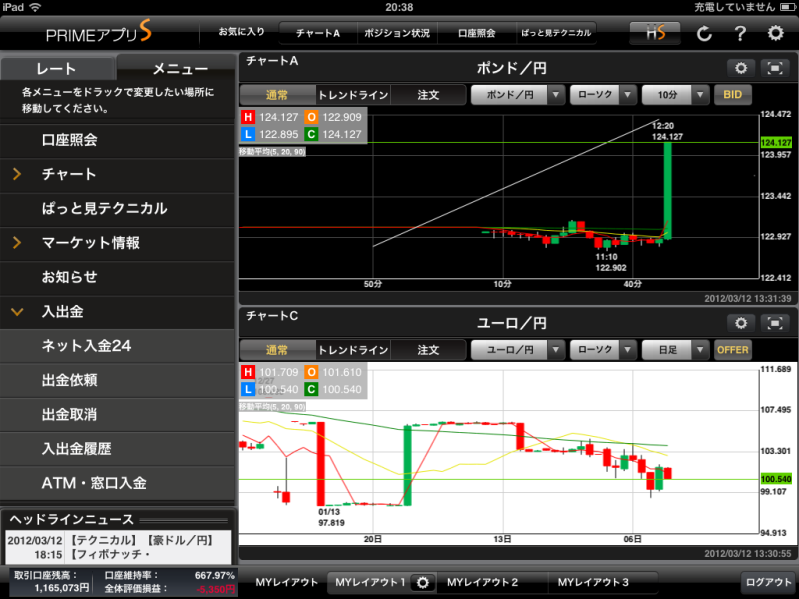Screen dimensions: 799x599
Task: Open Chart A settings gear
Action: click(741, 68)
